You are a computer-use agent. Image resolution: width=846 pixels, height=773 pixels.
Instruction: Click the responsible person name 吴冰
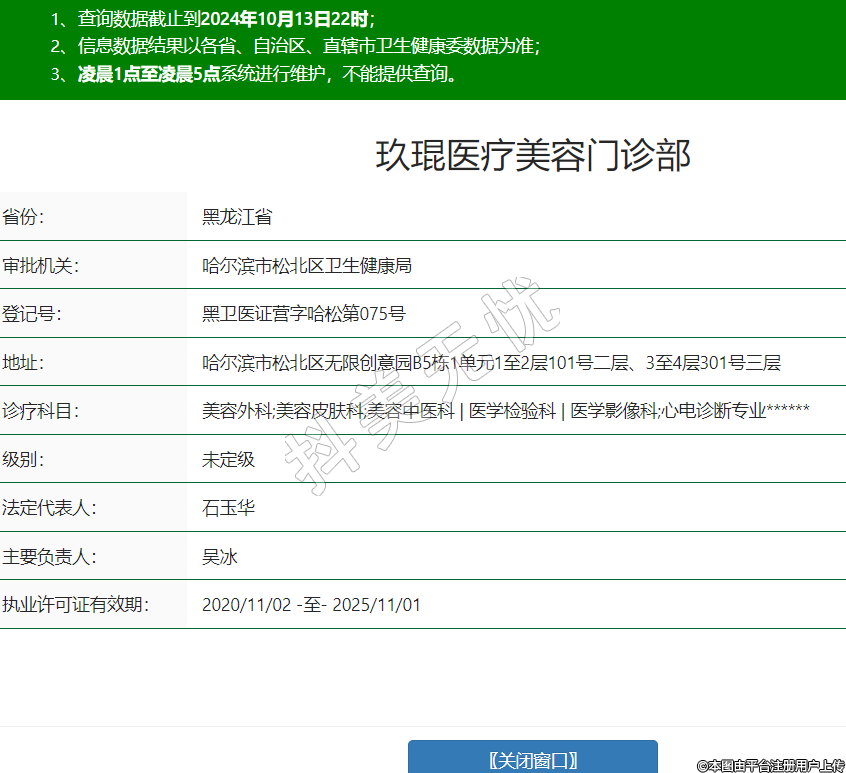pos(220,557)
